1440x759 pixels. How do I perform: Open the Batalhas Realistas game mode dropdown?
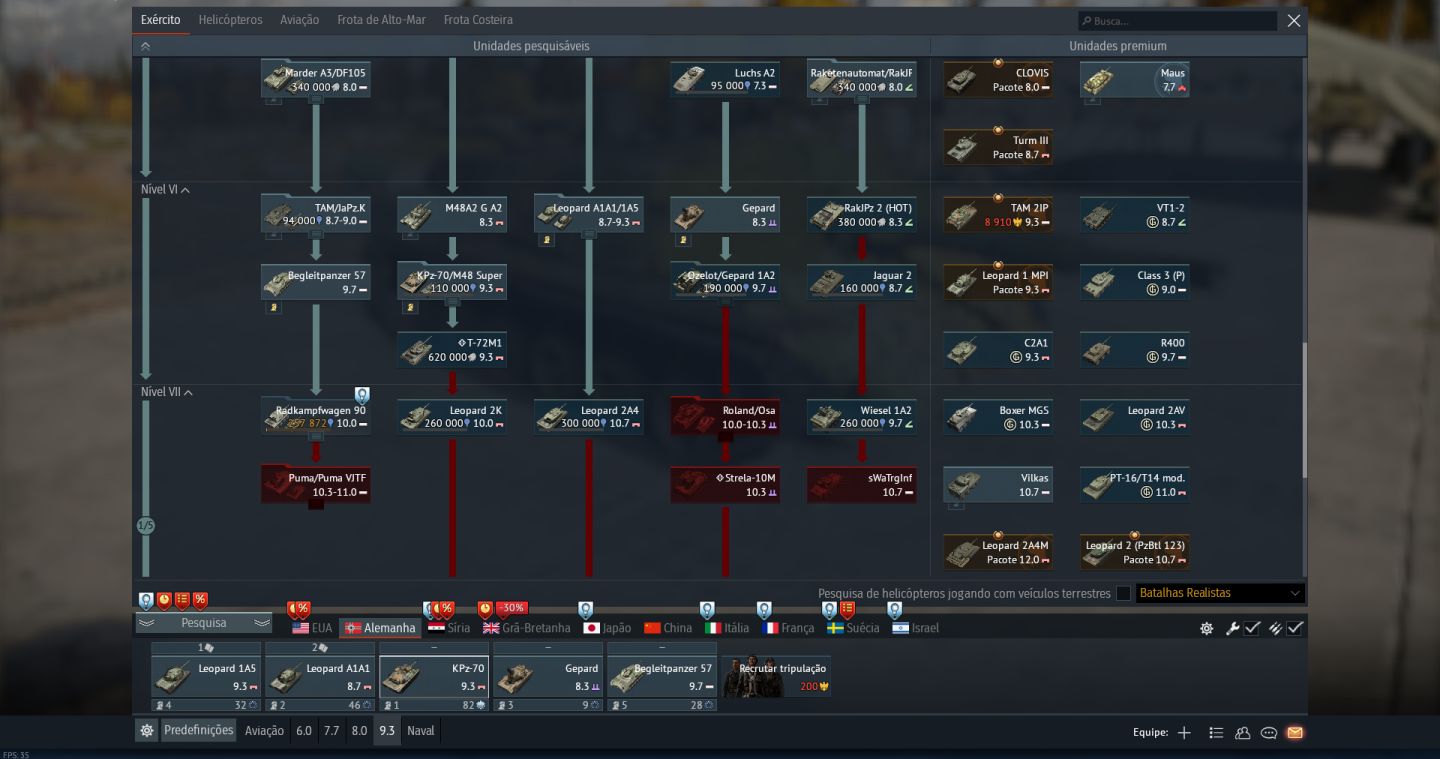1220,593
